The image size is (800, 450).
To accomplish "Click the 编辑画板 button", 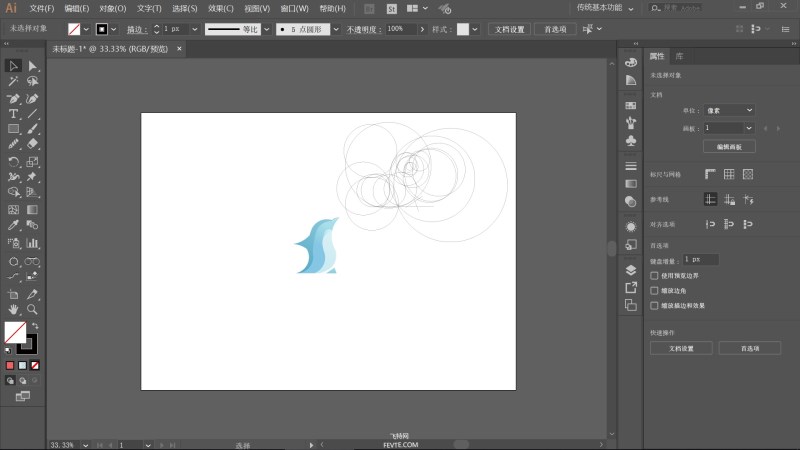I will pyautogui.click(x=729, y=146).
